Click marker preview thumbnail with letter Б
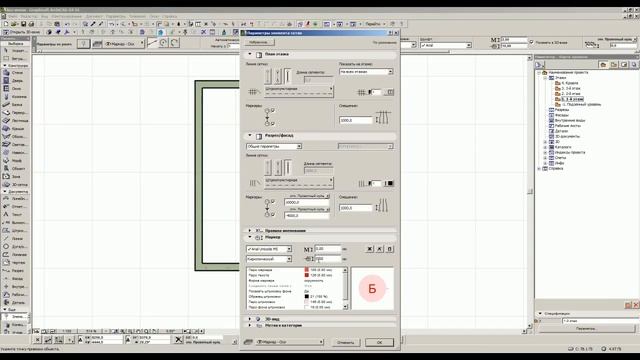Image resolution: width=640 pixels, height=360 pixels. pos(372,289)
